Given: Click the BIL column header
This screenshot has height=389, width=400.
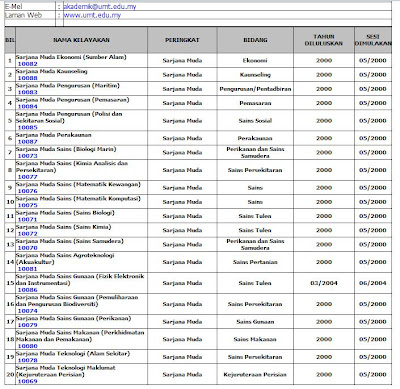Looking at the screenshot, I should click(10, 40).
